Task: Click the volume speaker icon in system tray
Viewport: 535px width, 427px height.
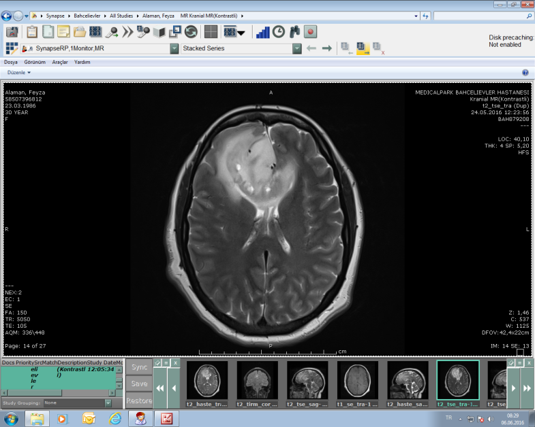Action: 490,419
